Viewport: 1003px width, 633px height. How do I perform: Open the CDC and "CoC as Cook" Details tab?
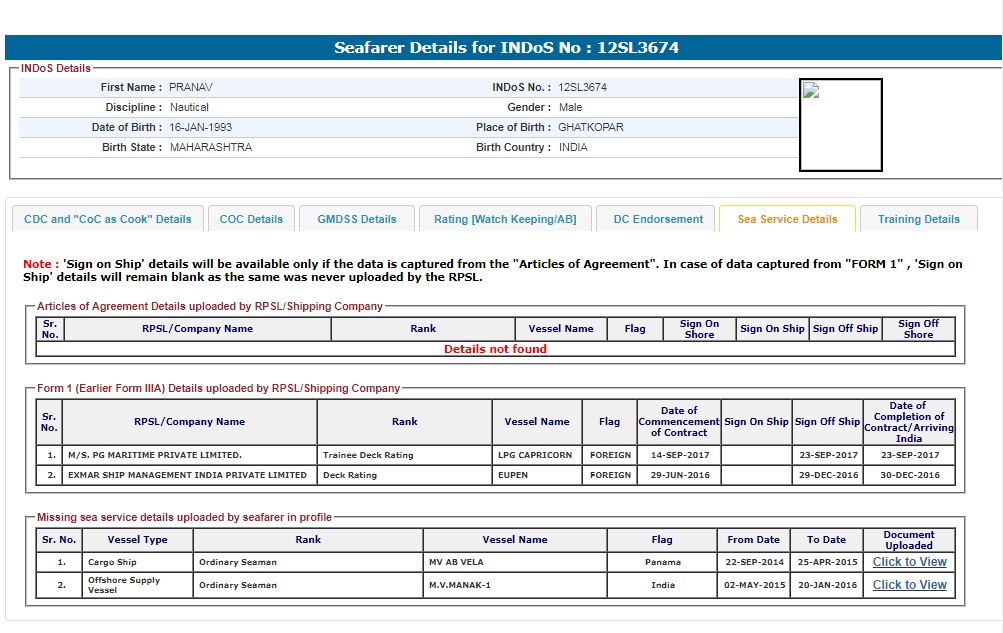coord(108,219)
